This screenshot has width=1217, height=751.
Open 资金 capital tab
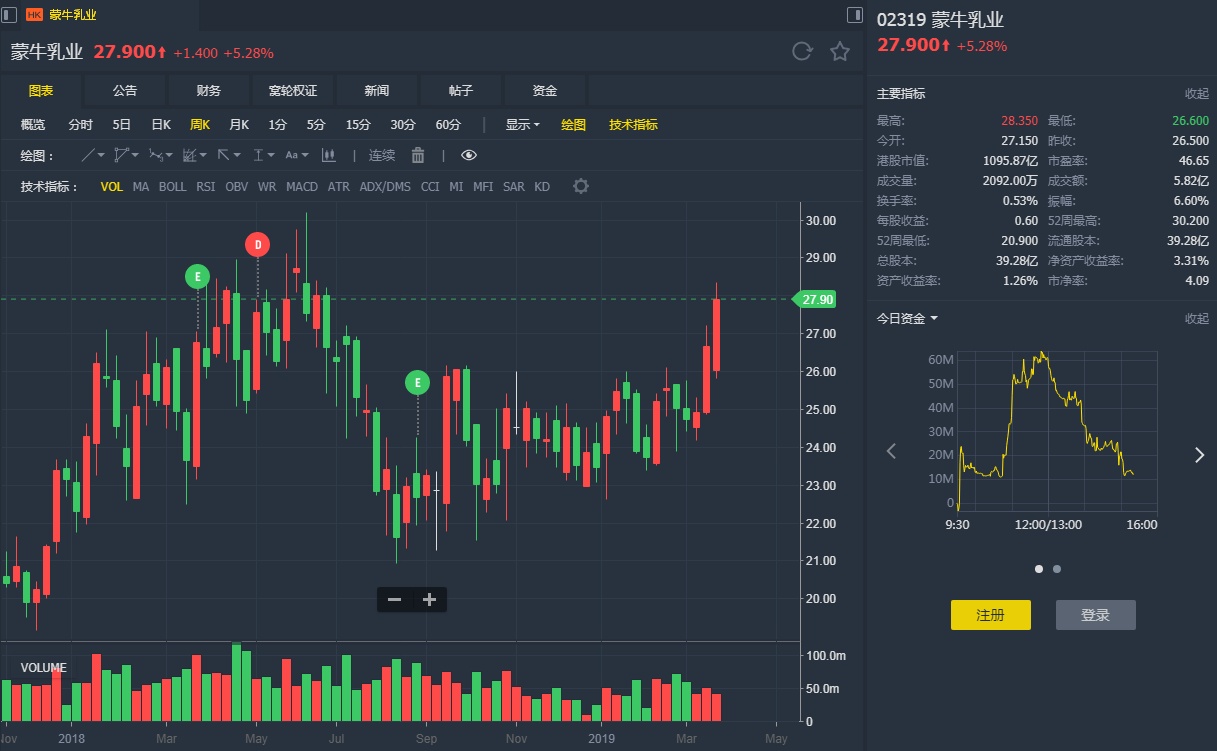tap(545, 91)
